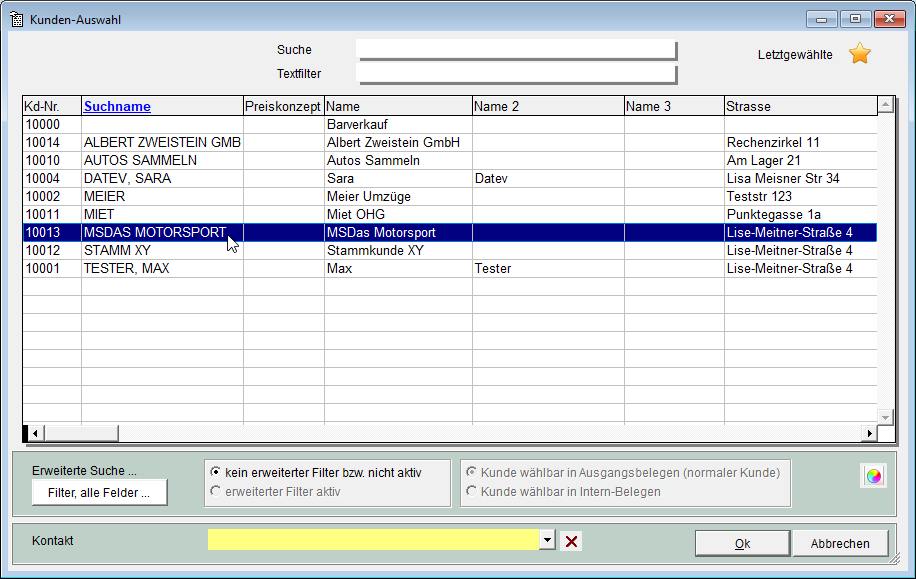
Task: Select customer row AUTOS SAMMELN
Action: click(450, 160)
